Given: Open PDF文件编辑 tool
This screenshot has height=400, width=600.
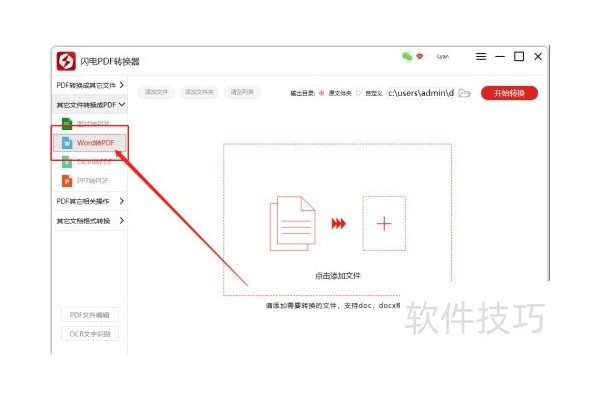Looking at the screenshot, I should coord(90,315).
